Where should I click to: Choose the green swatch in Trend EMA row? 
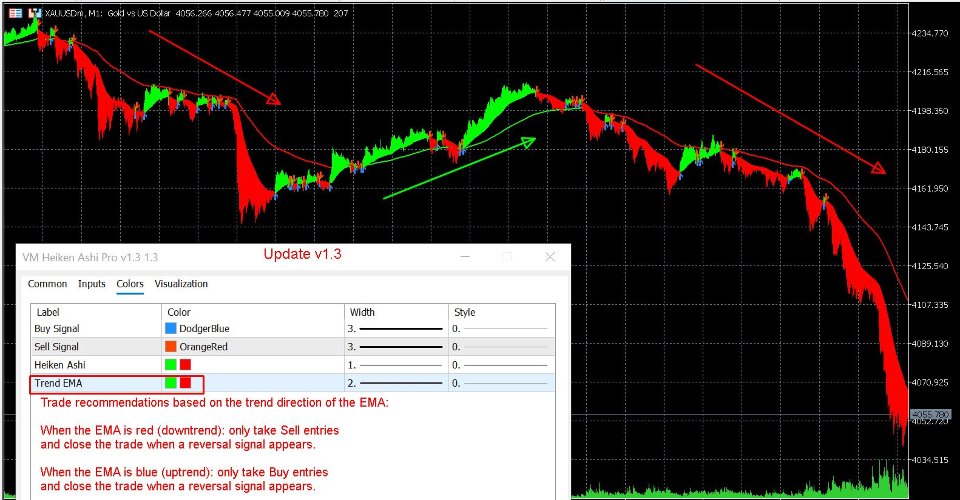[171, 383]
